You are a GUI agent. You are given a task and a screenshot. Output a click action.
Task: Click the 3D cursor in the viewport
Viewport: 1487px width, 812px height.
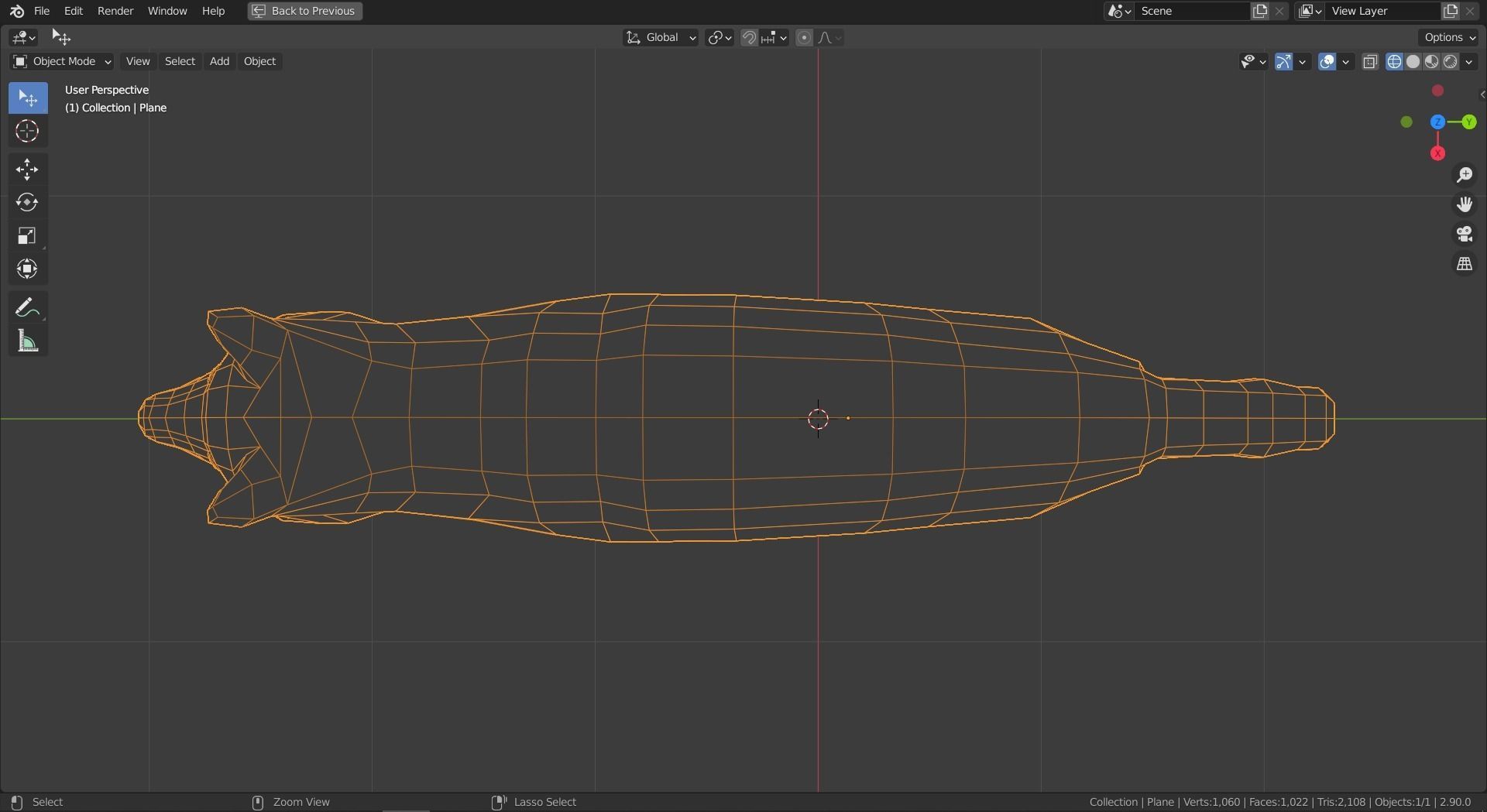coord(818,419)
